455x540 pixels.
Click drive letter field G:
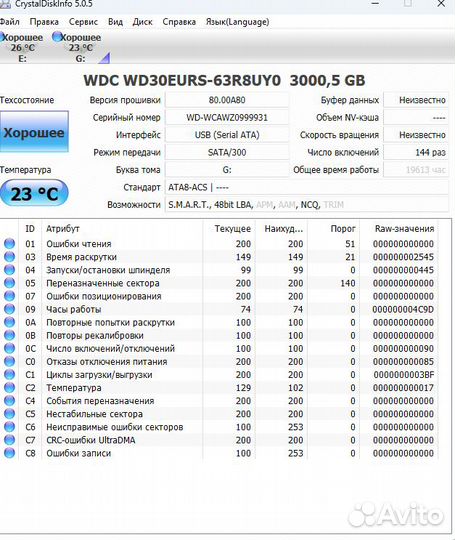click(x=227, y=170)
